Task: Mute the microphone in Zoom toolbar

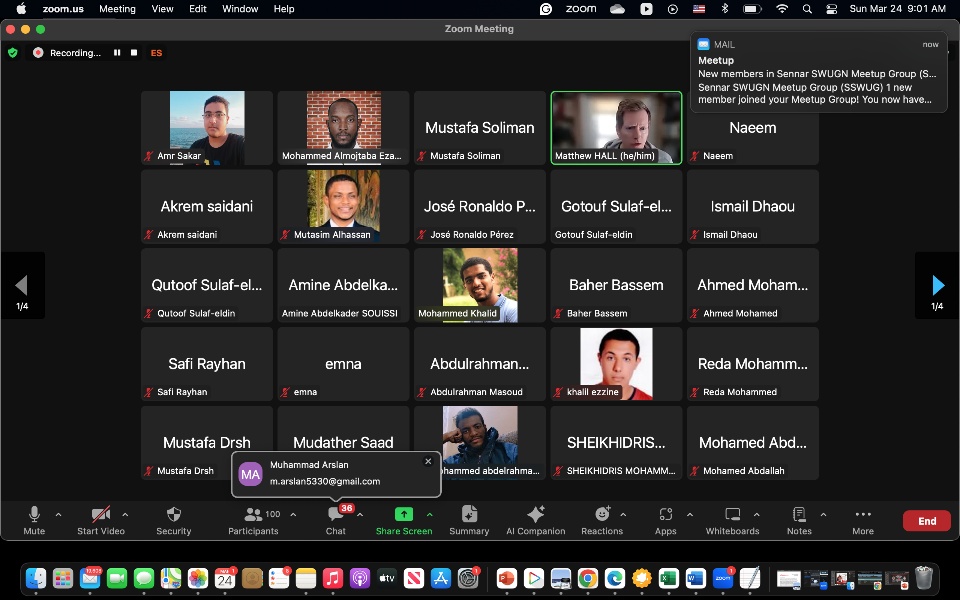Action: (34, 520)
